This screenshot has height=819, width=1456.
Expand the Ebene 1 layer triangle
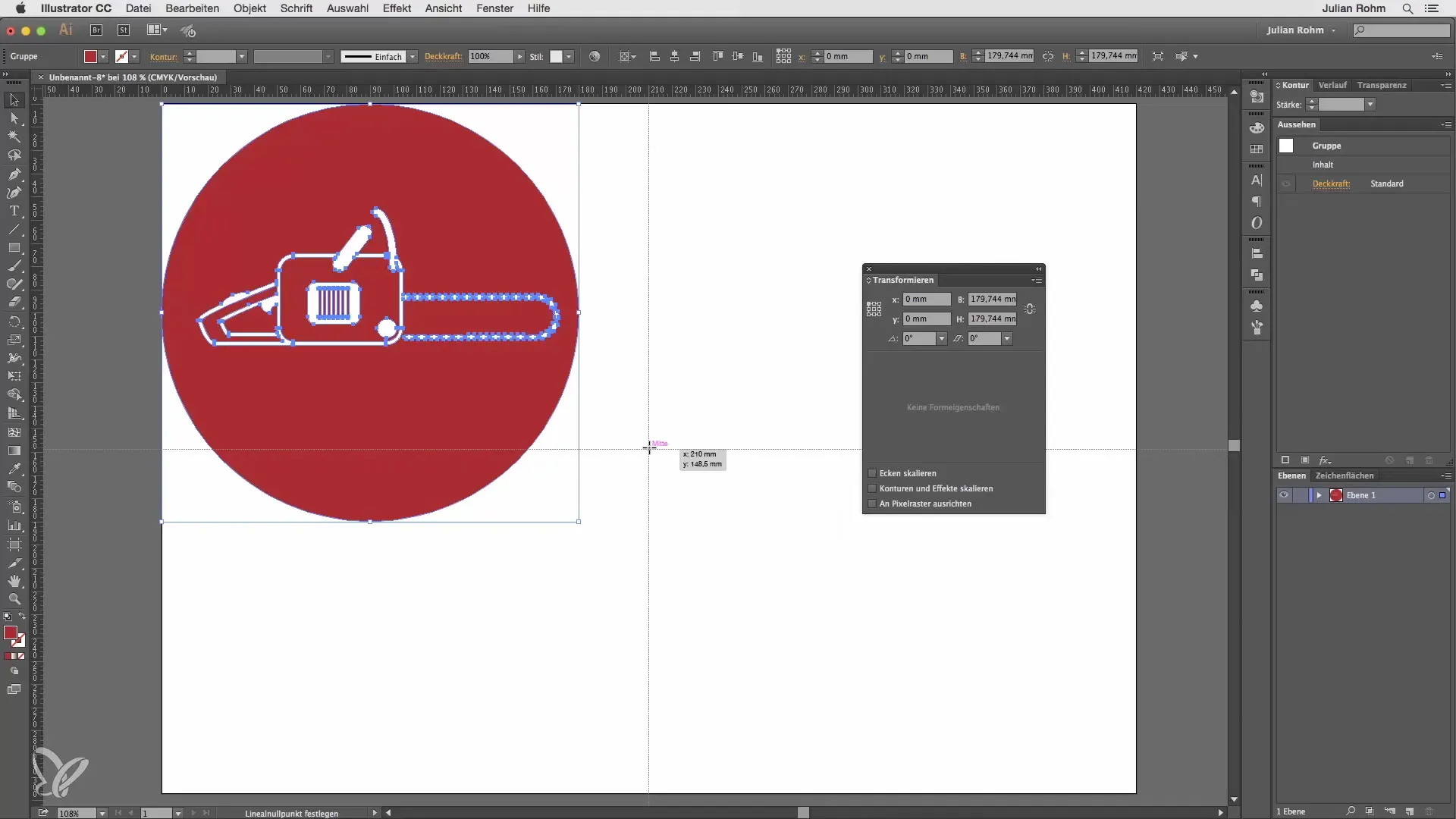pyautogui.click(x=1319, y=495)
